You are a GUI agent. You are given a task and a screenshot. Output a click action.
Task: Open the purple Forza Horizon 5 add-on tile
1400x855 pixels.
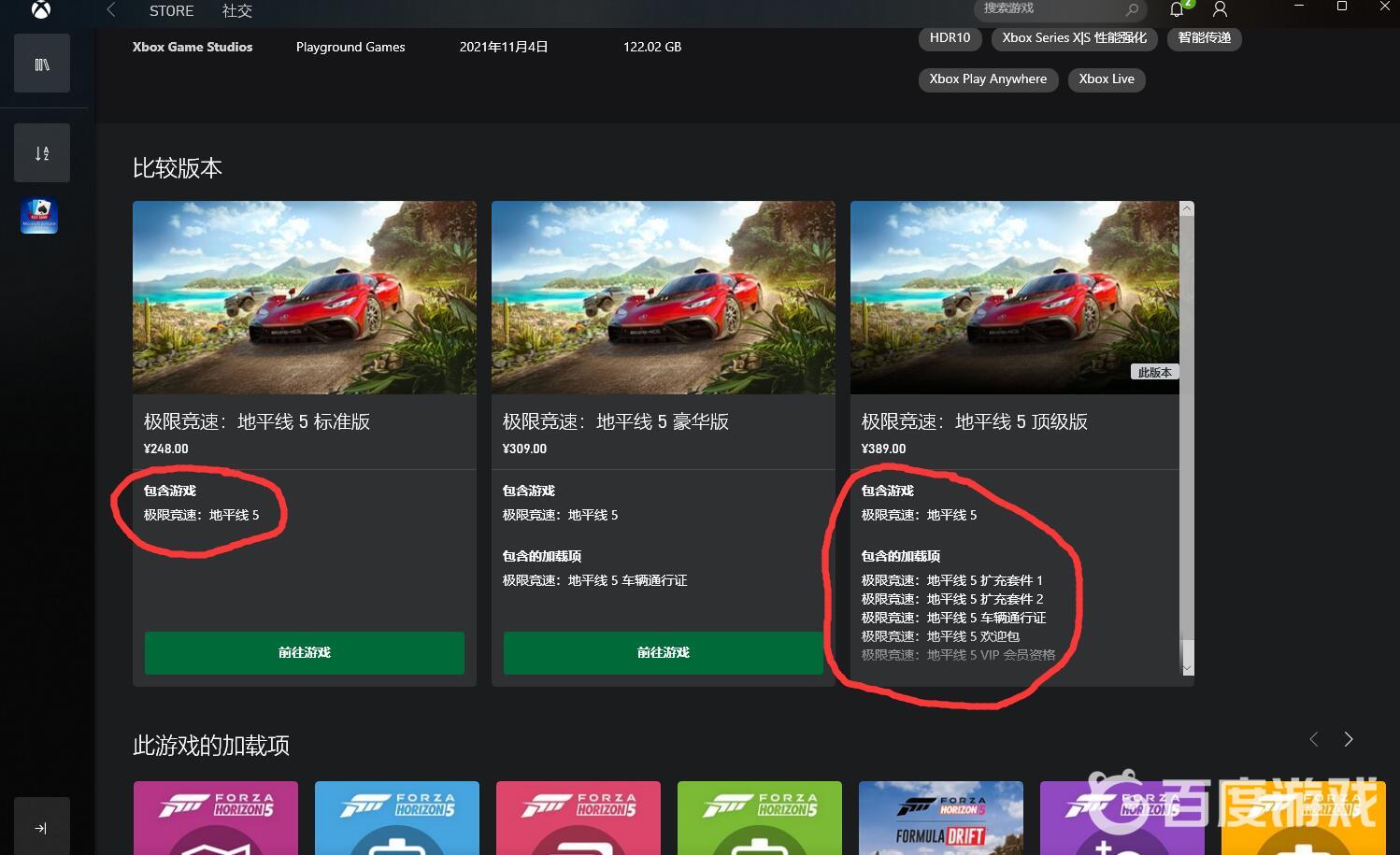(1122, 818)
